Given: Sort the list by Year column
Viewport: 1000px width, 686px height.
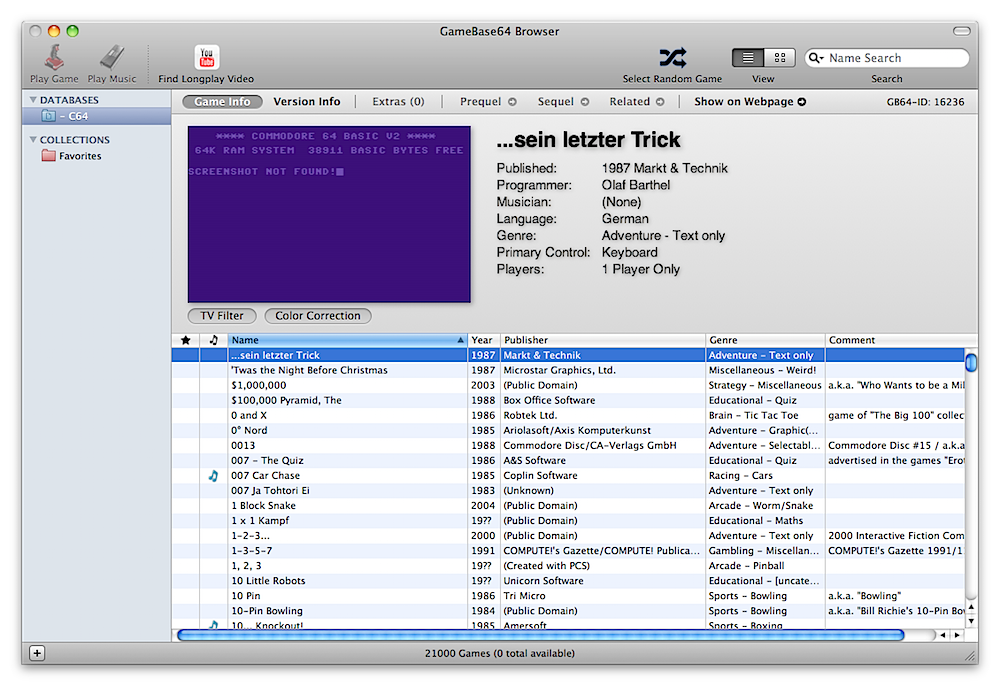Looking at the screenshot, I should 484,340.
